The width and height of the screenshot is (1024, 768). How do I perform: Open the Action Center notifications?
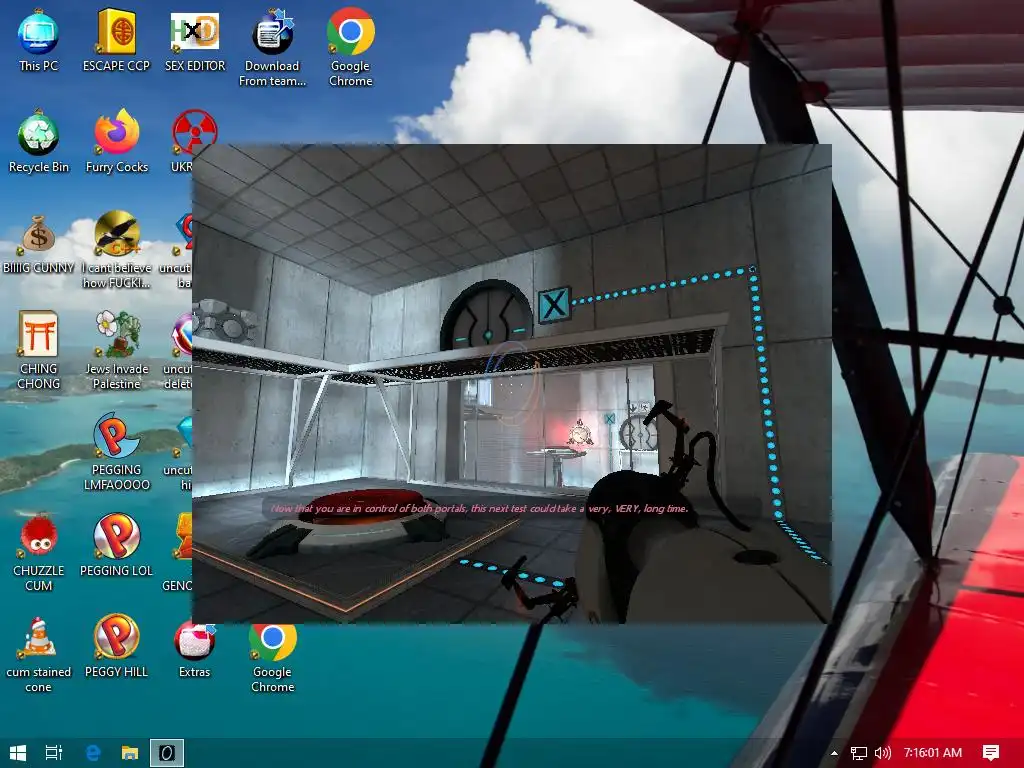click(991, 753)
